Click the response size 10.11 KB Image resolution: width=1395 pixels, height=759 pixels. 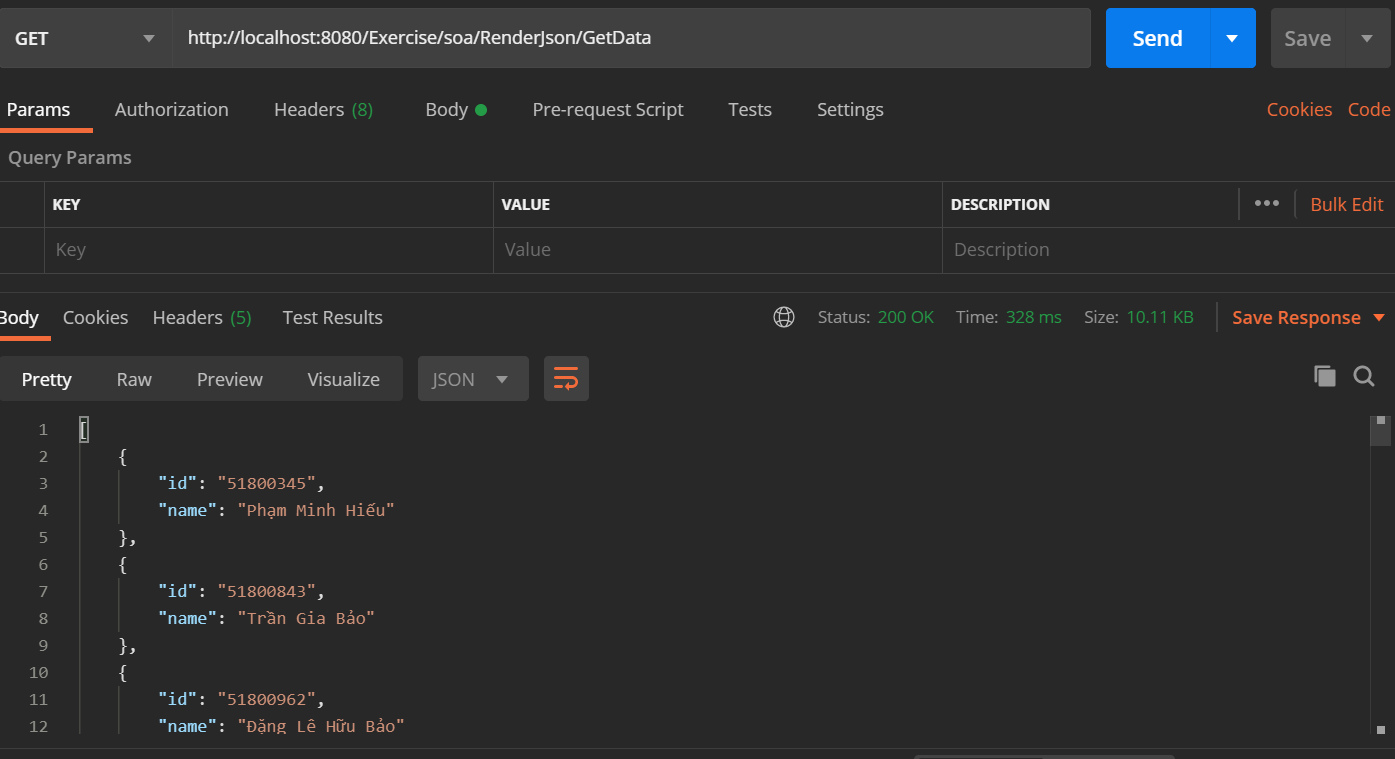coord(1160,317)
